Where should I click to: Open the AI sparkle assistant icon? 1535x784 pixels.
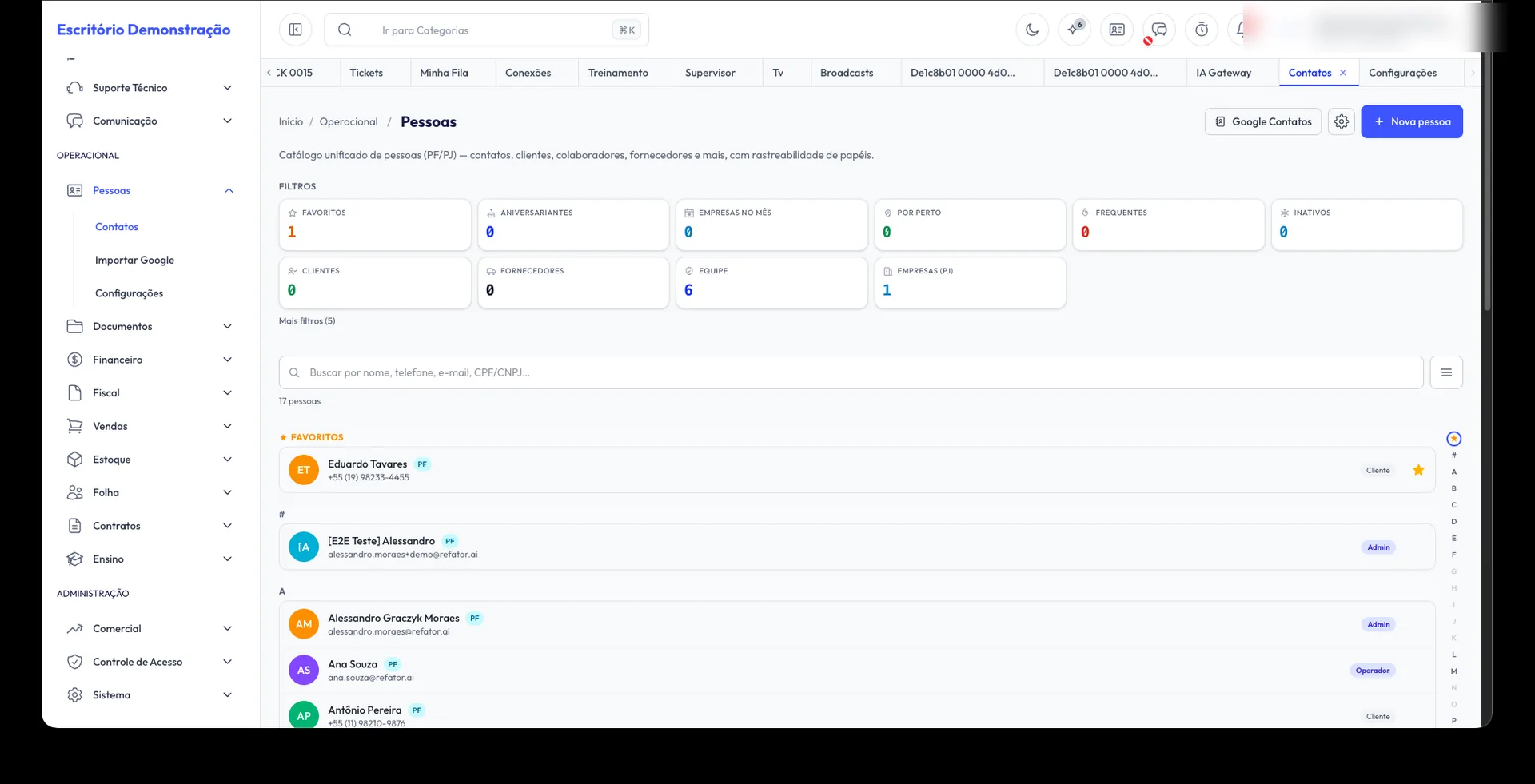(1074, 30)
